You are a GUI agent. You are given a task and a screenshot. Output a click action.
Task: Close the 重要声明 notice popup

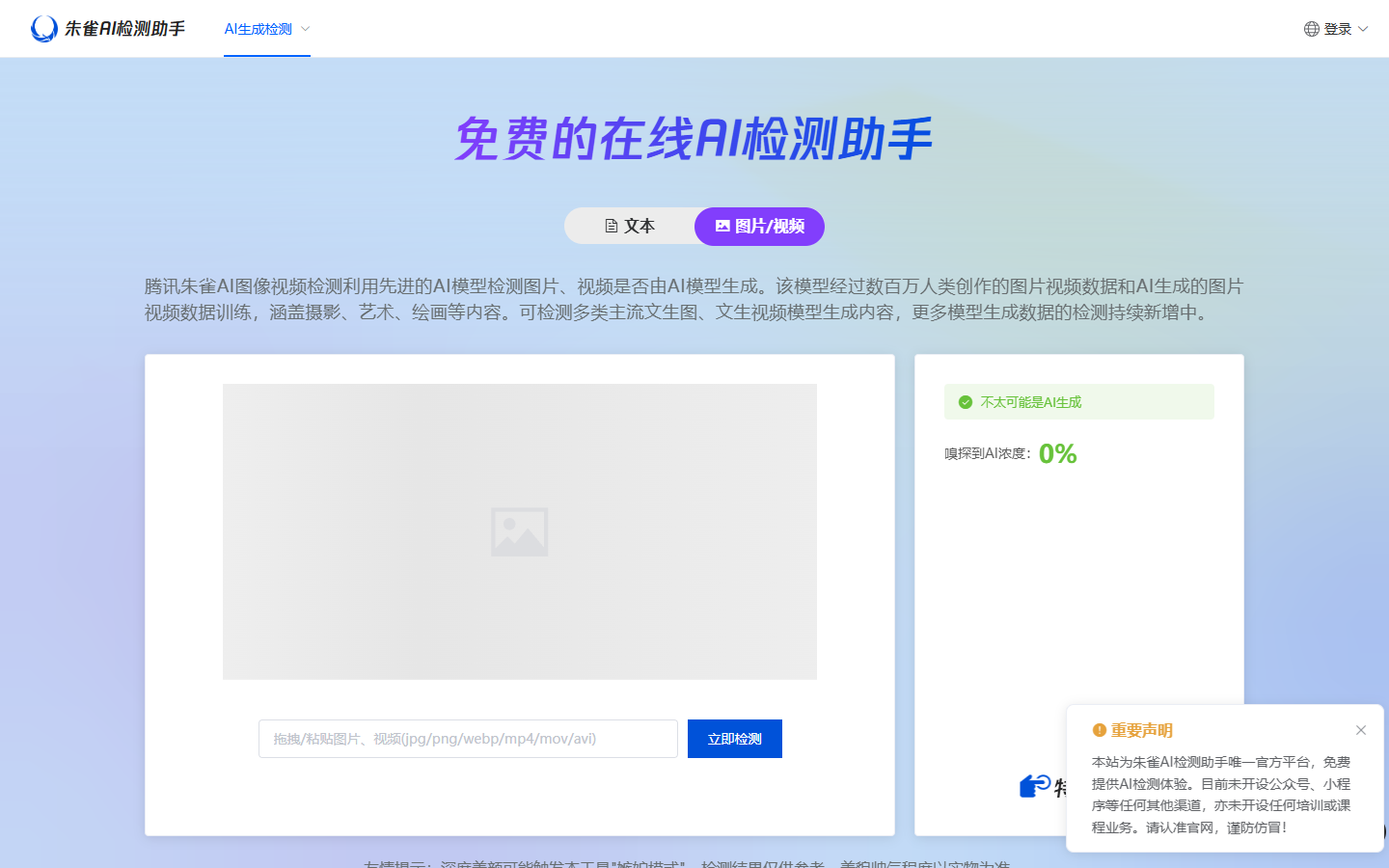1361,730
